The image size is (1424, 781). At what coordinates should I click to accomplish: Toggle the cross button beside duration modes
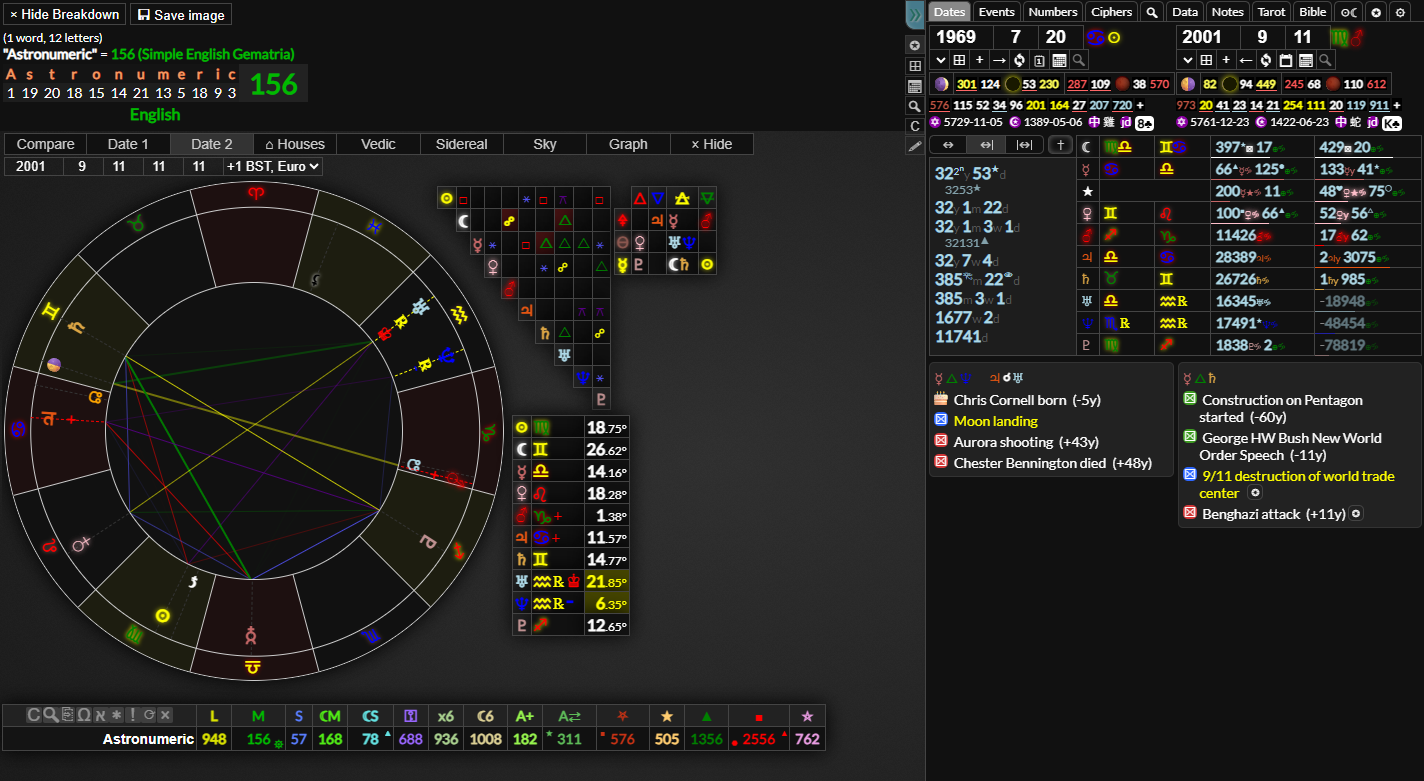coord(1061,144)
